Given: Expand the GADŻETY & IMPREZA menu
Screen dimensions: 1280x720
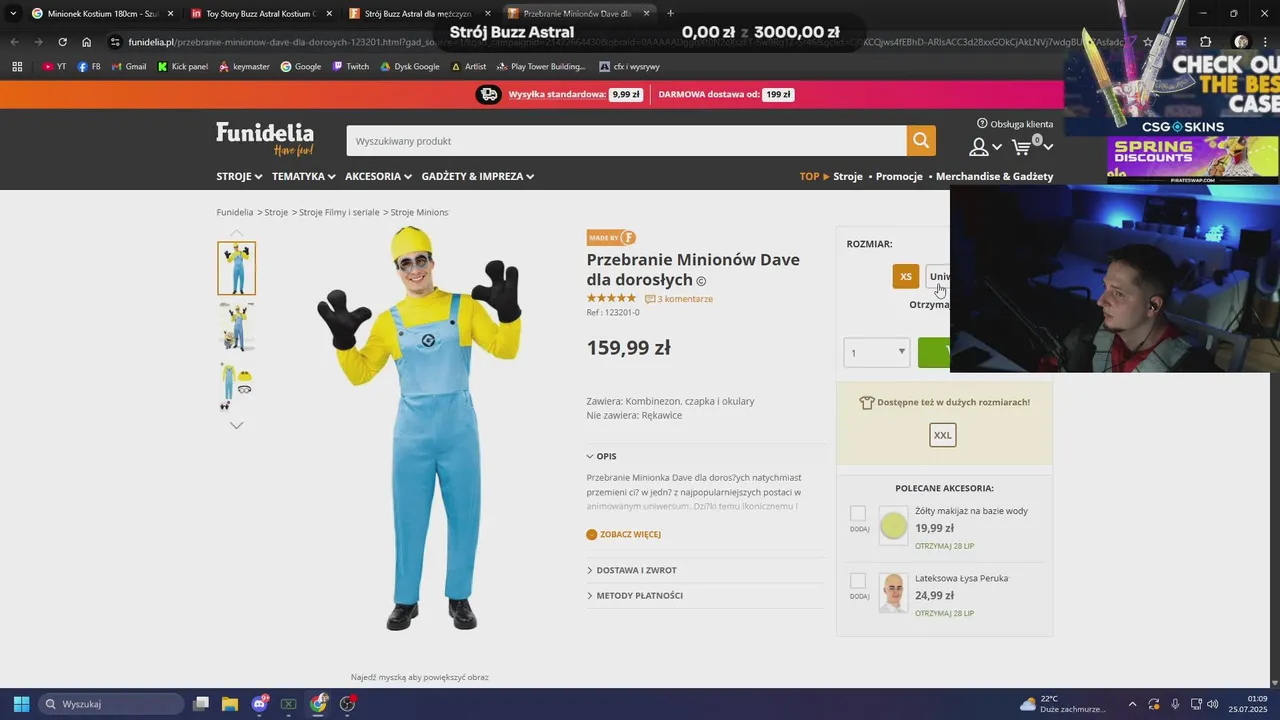Looking at the screenshot, I should point(477,176).
